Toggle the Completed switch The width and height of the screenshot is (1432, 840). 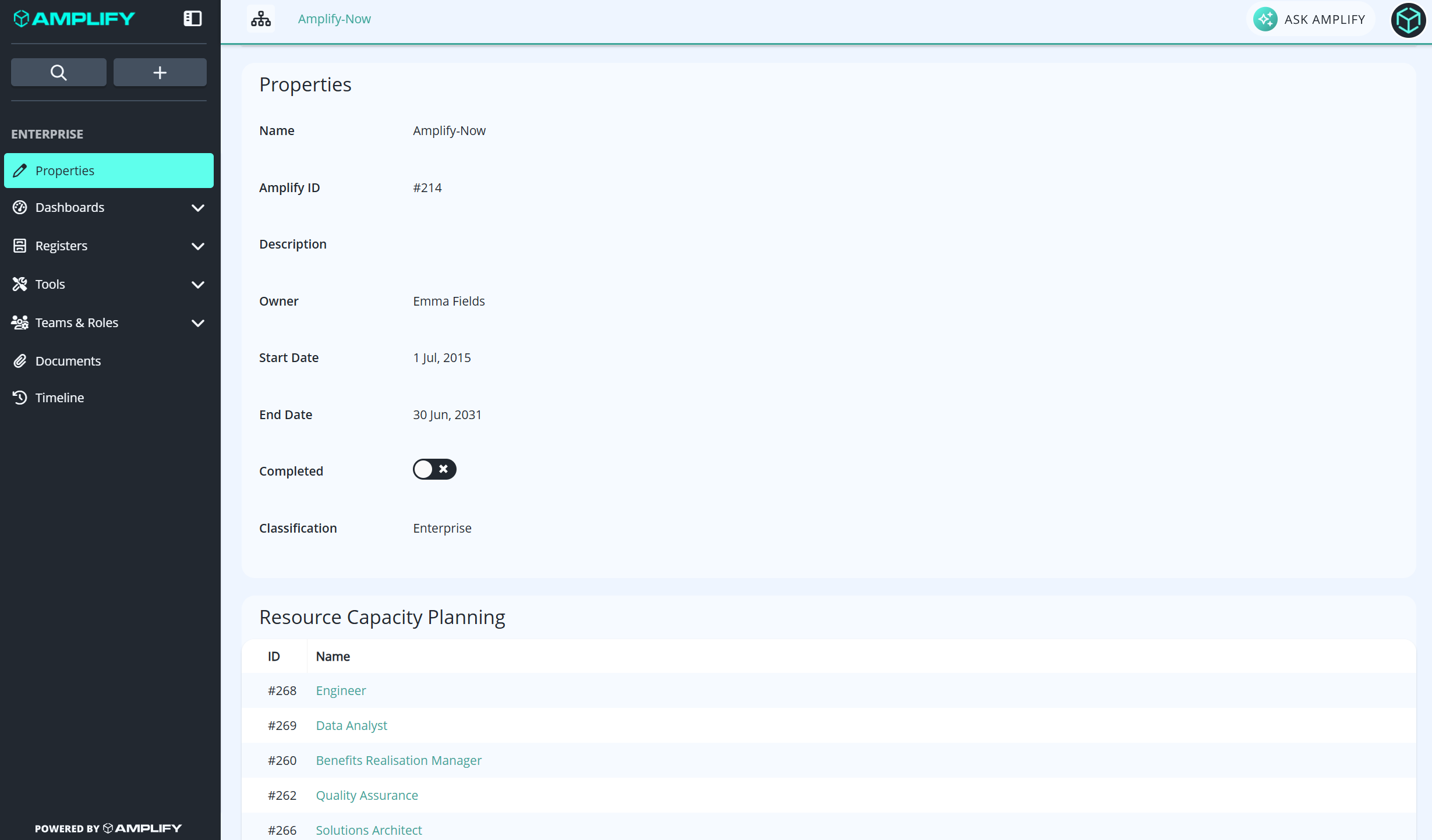click(434, 469)
